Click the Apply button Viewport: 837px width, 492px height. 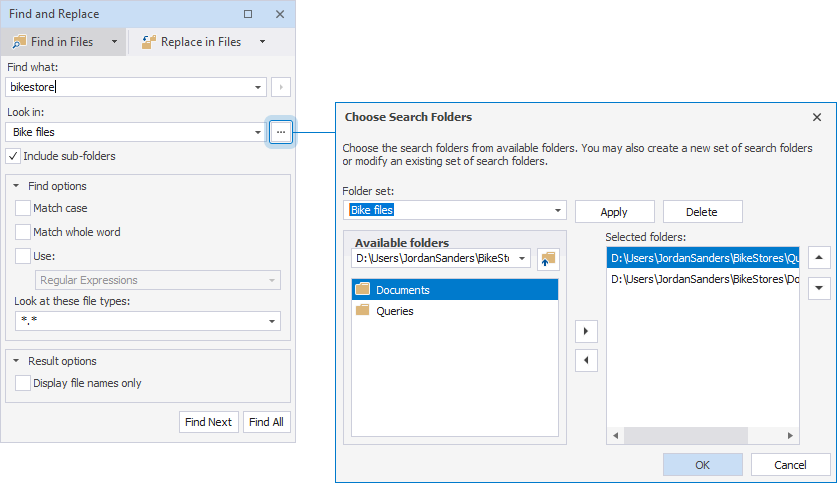[614, 212]
